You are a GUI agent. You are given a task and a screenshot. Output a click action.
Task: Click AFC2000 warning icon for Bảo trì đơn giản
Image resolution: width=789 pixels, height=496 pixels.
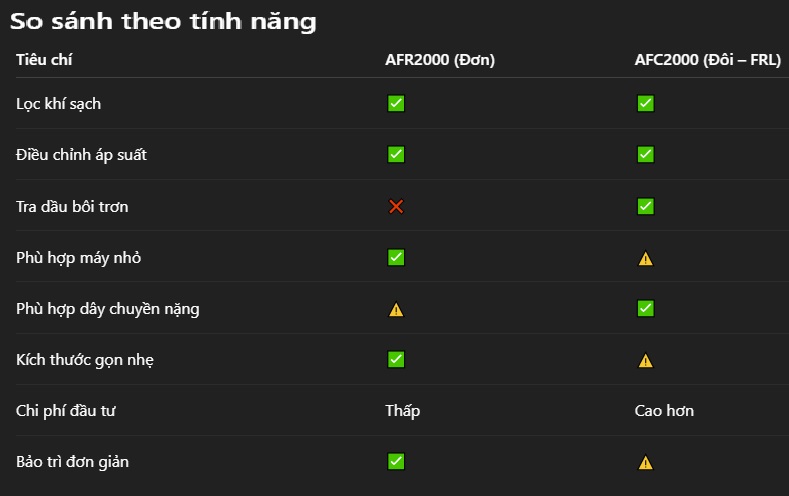pyautogui.click(x=645, y=463)
